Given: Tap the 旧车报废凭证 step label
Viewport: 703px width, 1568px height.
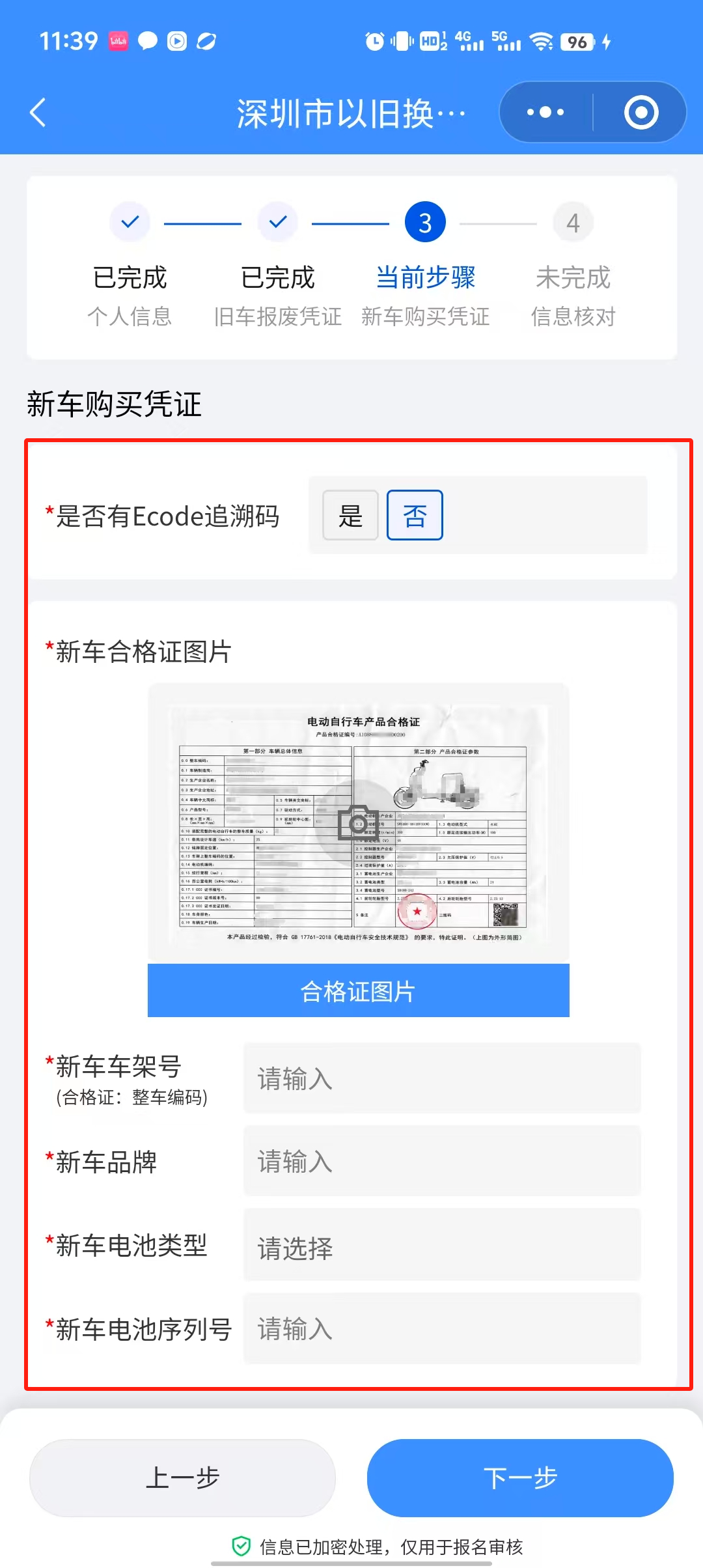Looking at the screenshot, I should [x=278, y=316].
